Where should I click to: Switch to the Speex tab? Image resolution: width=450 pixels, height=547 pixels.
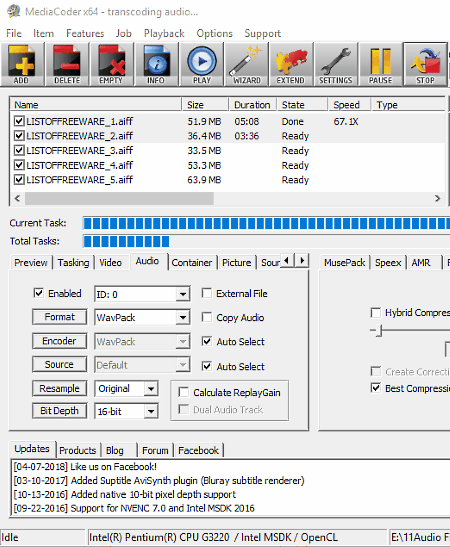coord(388,262)
